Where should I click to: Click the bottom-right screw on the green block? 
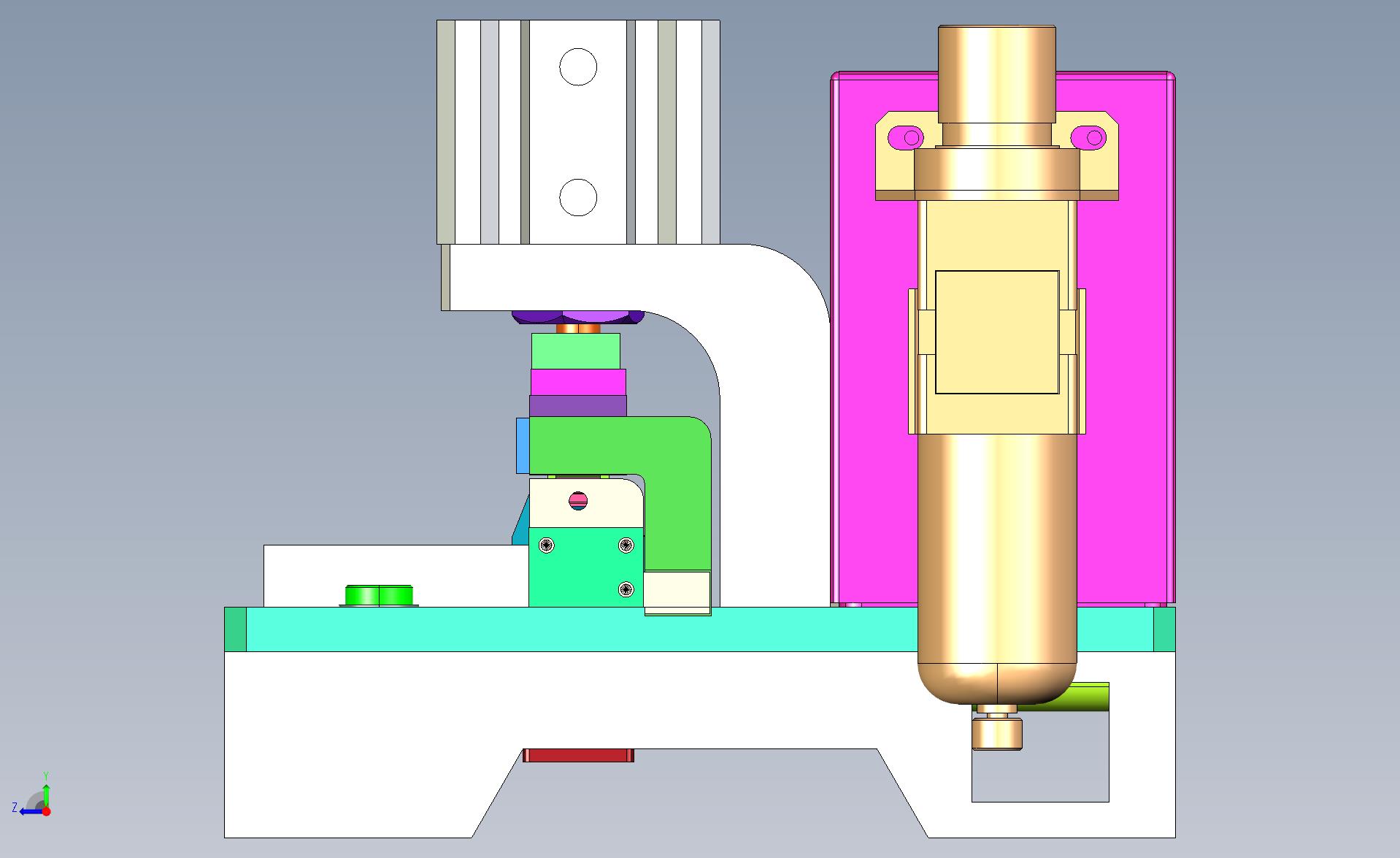point(626,589)
